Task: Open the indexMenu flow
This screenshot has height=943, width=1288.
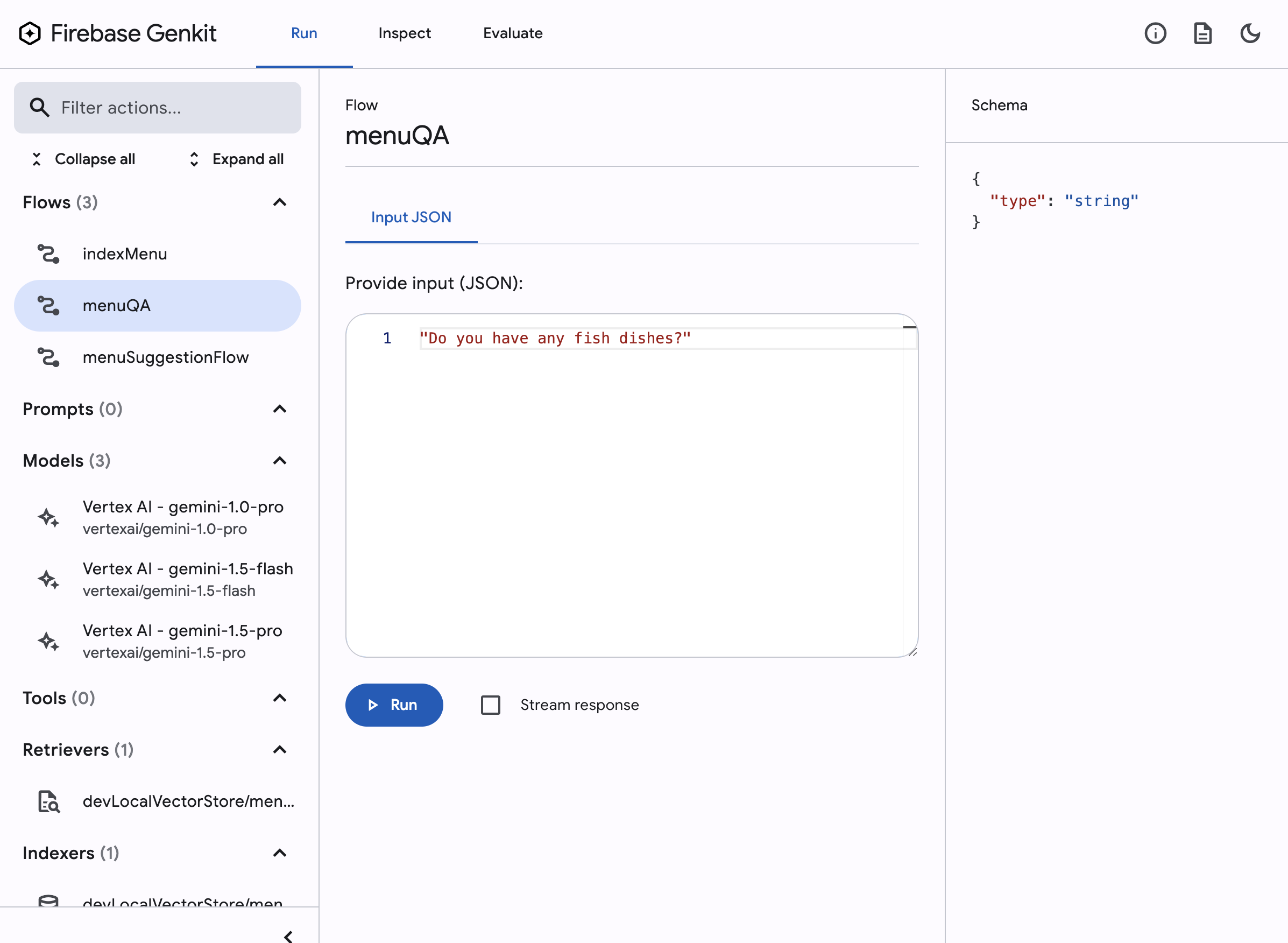Action: point(158,254)
